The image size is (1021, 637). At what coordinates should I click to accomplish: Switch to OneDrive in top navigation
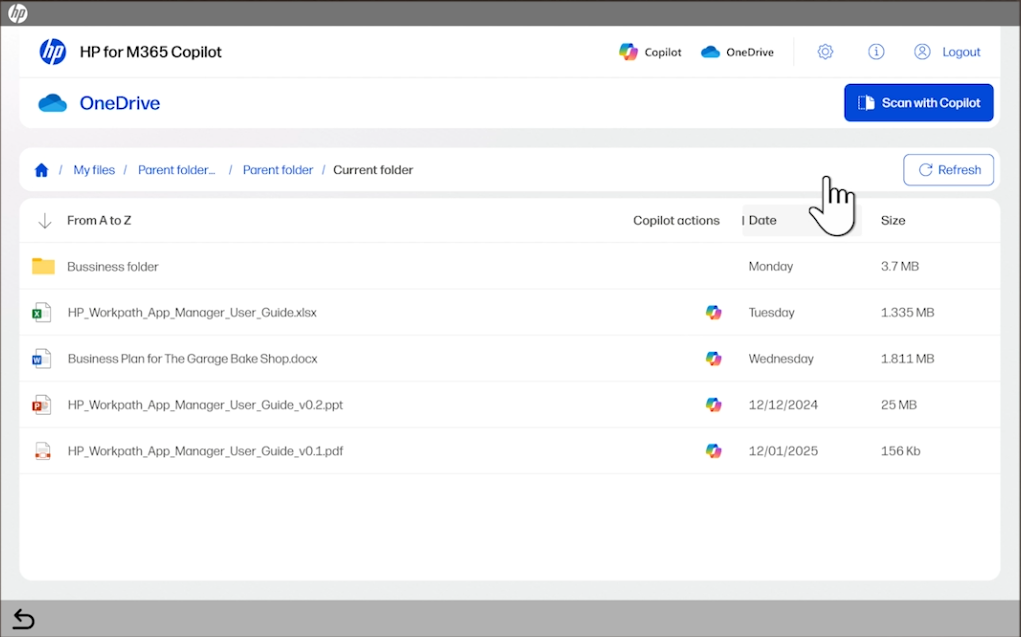click(x=737, y=52)
